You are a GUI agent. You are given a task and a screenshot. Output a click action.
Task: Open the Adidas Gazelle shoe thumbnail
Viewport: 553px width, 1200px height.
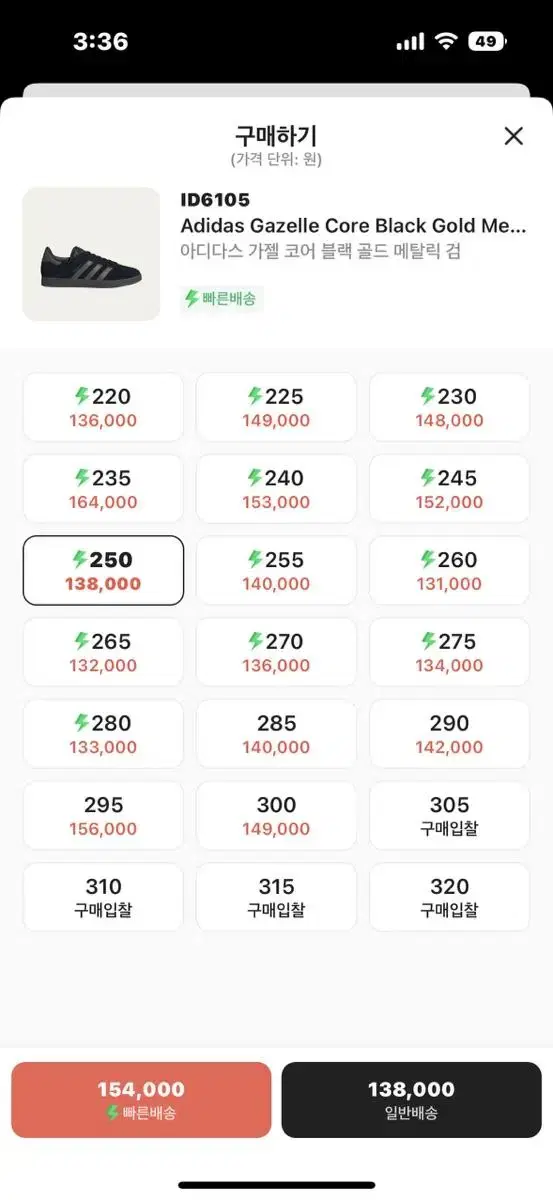click(91, 254)
